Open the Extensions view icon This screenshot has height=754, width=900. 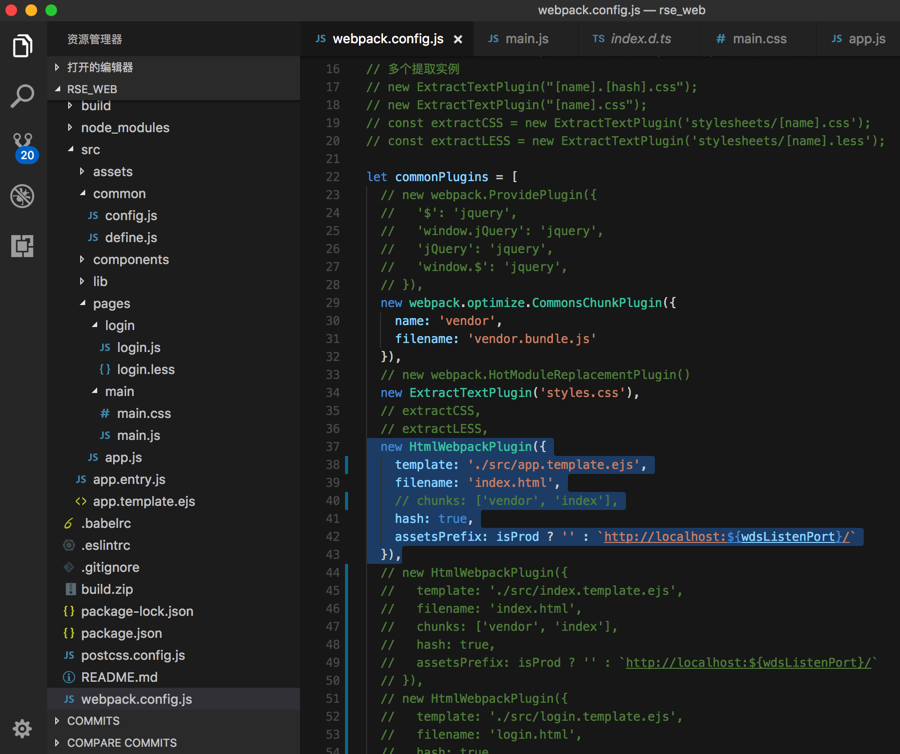(22, 245)
